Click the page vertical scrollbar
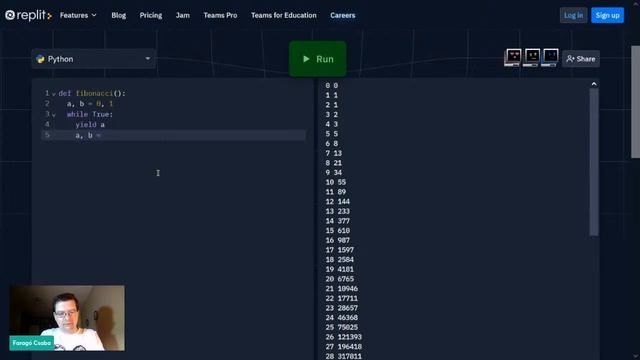The image size is (640, 360). coord(635,102)
